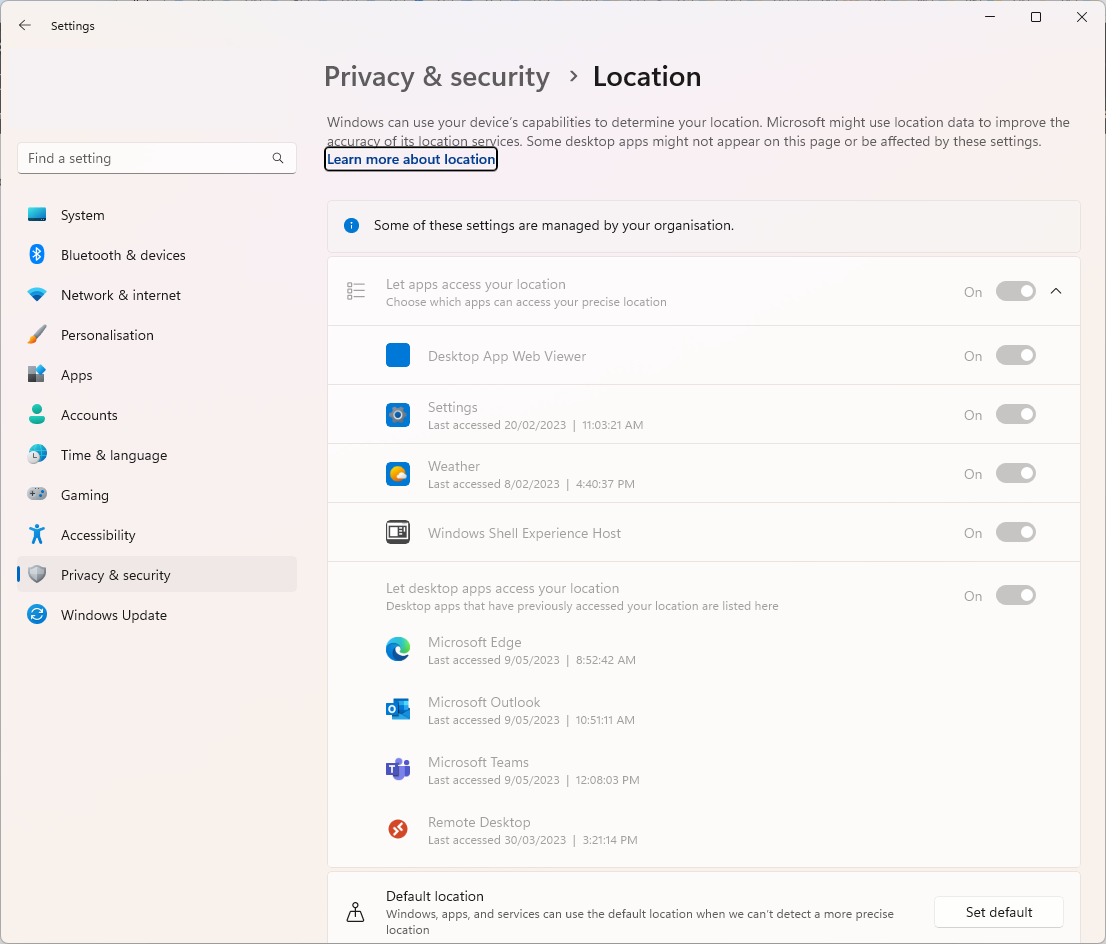The width and height of the screenshot is (1106, 944).
Task: Focus the Find a setting search box
Action: point(157,158)
